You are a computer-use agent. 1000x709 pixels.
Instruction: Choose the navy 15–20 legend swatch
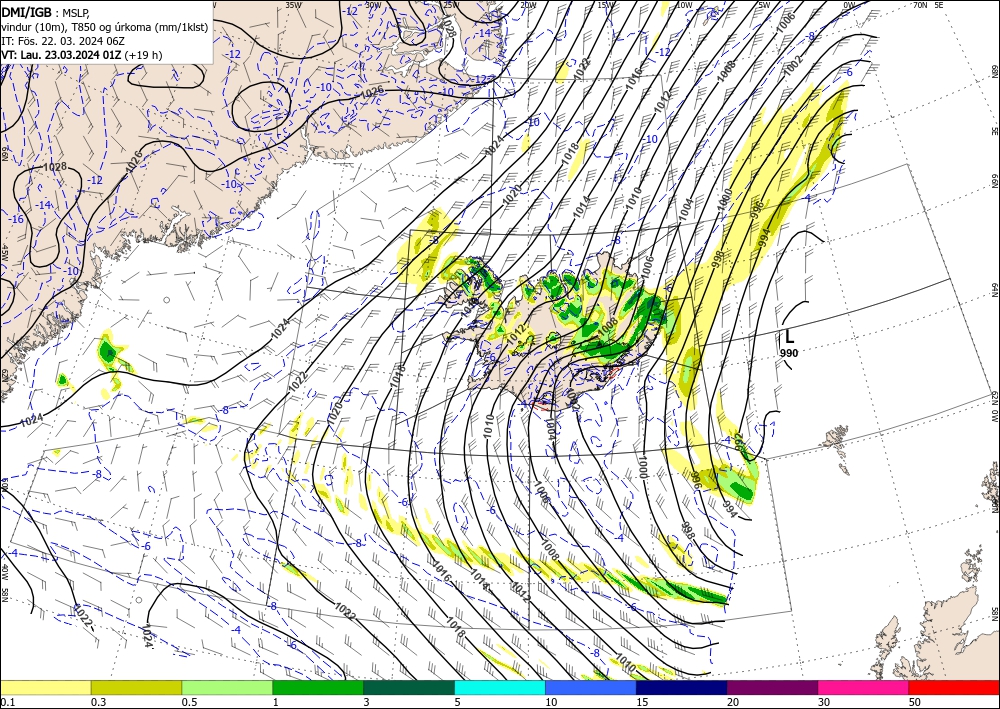pyautogui.click(x=682, y=687)
